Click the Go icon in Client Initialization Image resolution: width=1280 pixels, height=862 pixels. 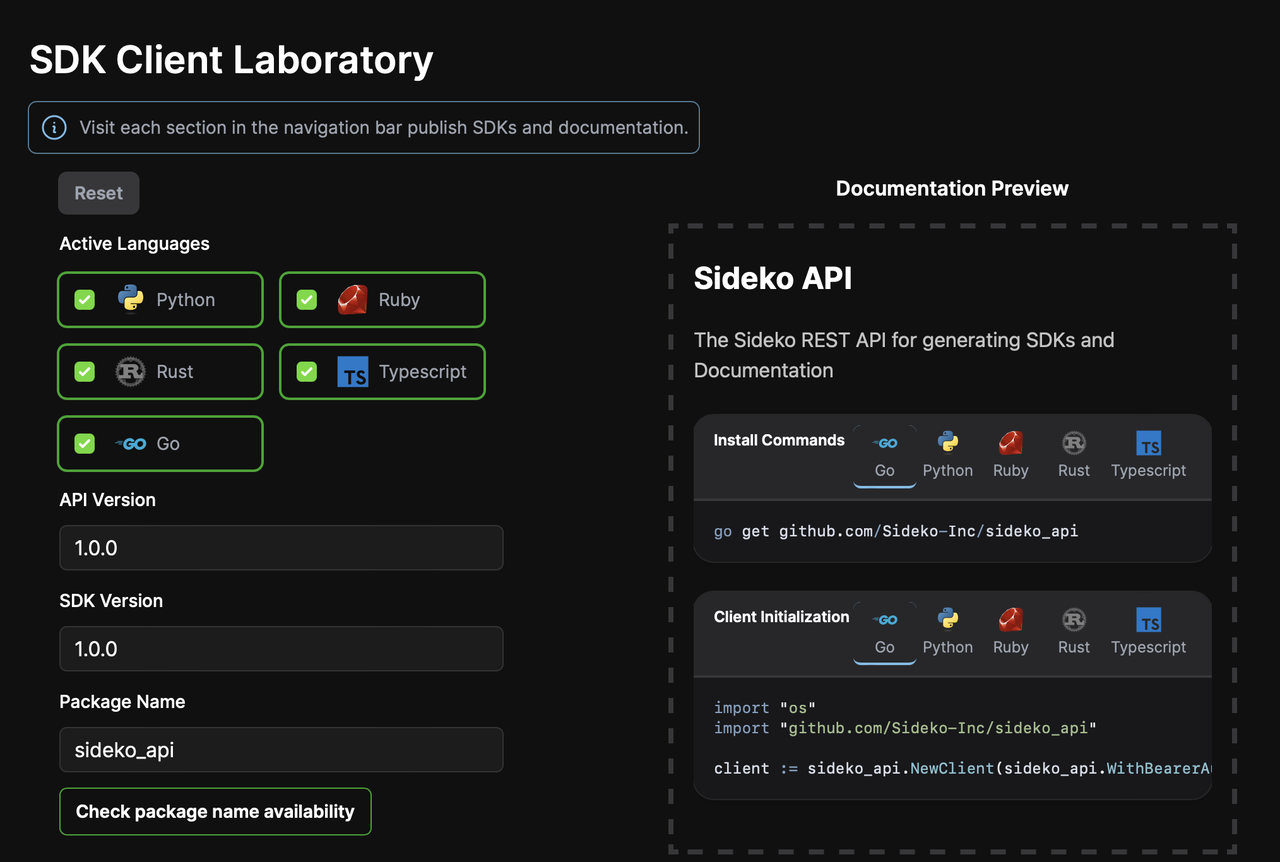[885, 620]
